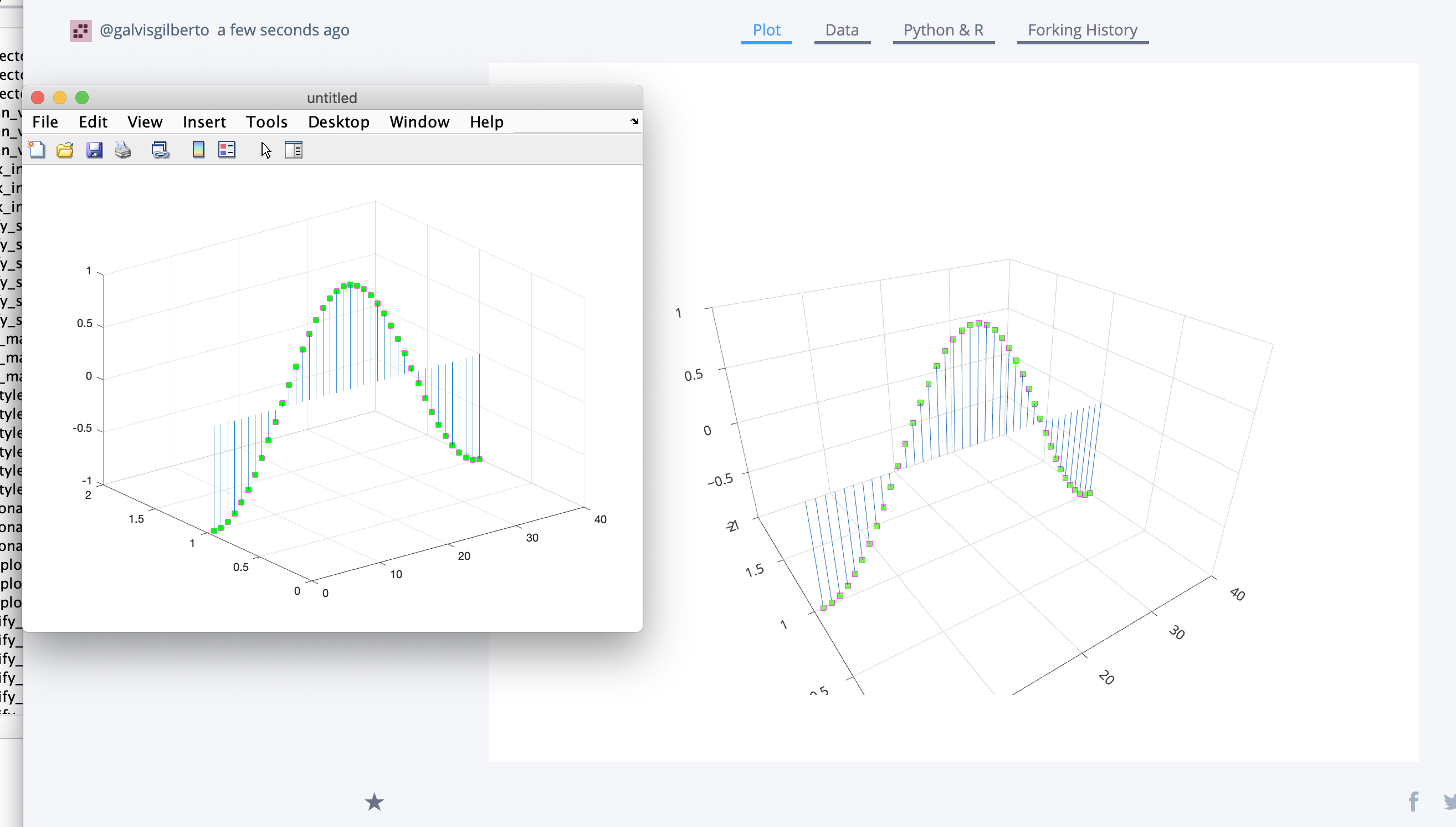
Task: Click the 'a few seconds ago' timestamp
Action: [x=283, y=30]
